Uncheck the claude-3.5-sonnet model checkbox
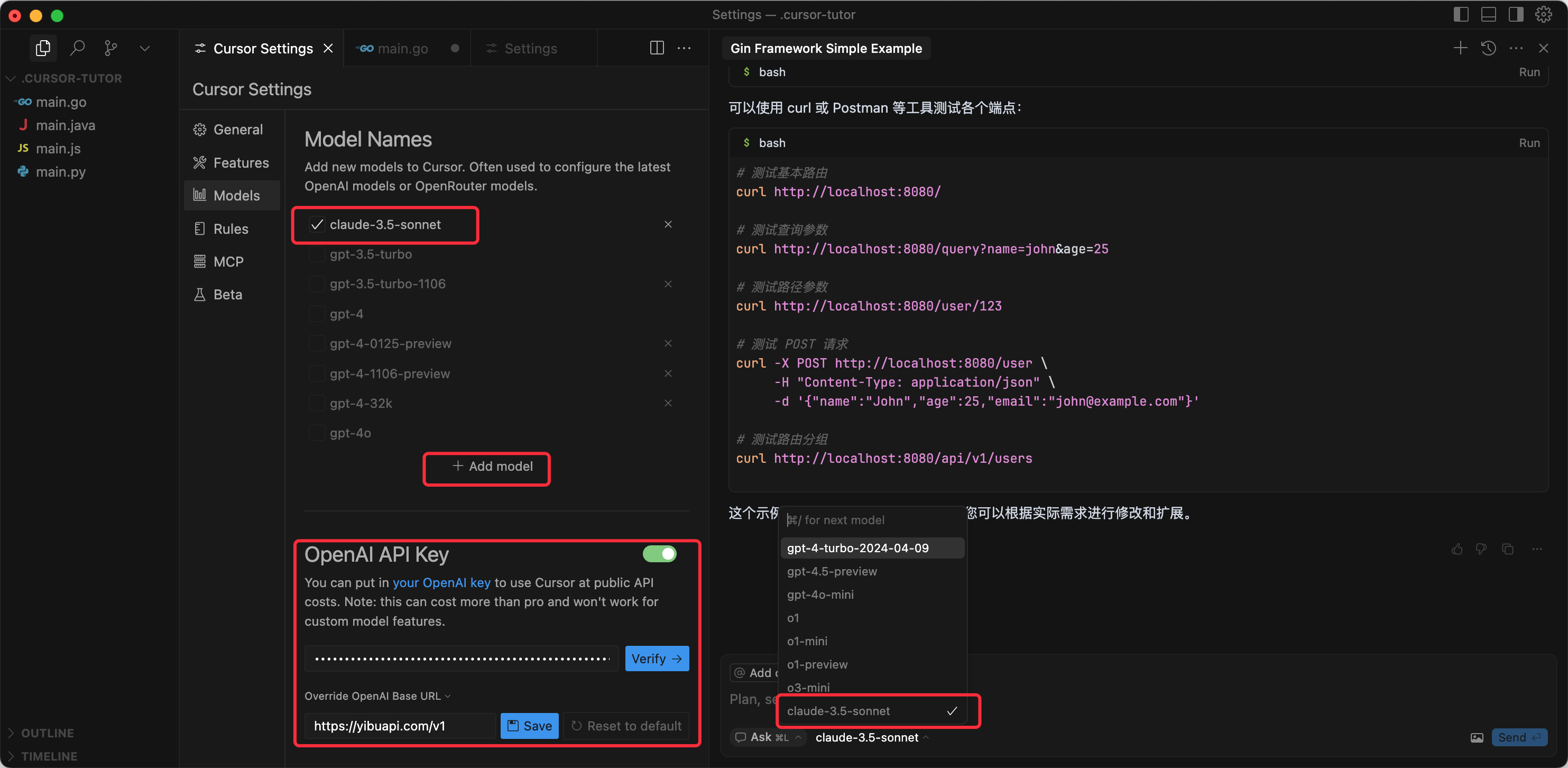The height and width of the screenshot is (768, 1568). (x=317, y=225)
